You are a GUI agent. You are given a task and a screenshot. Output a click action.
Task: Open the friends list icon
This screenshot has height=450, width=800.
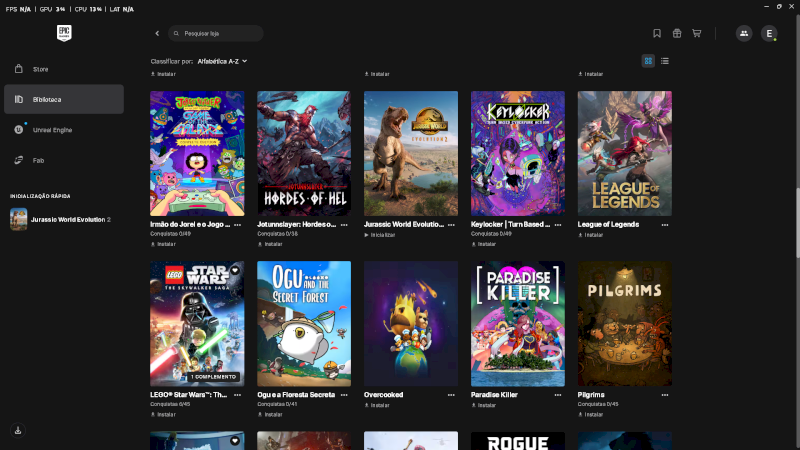point(744,33)
